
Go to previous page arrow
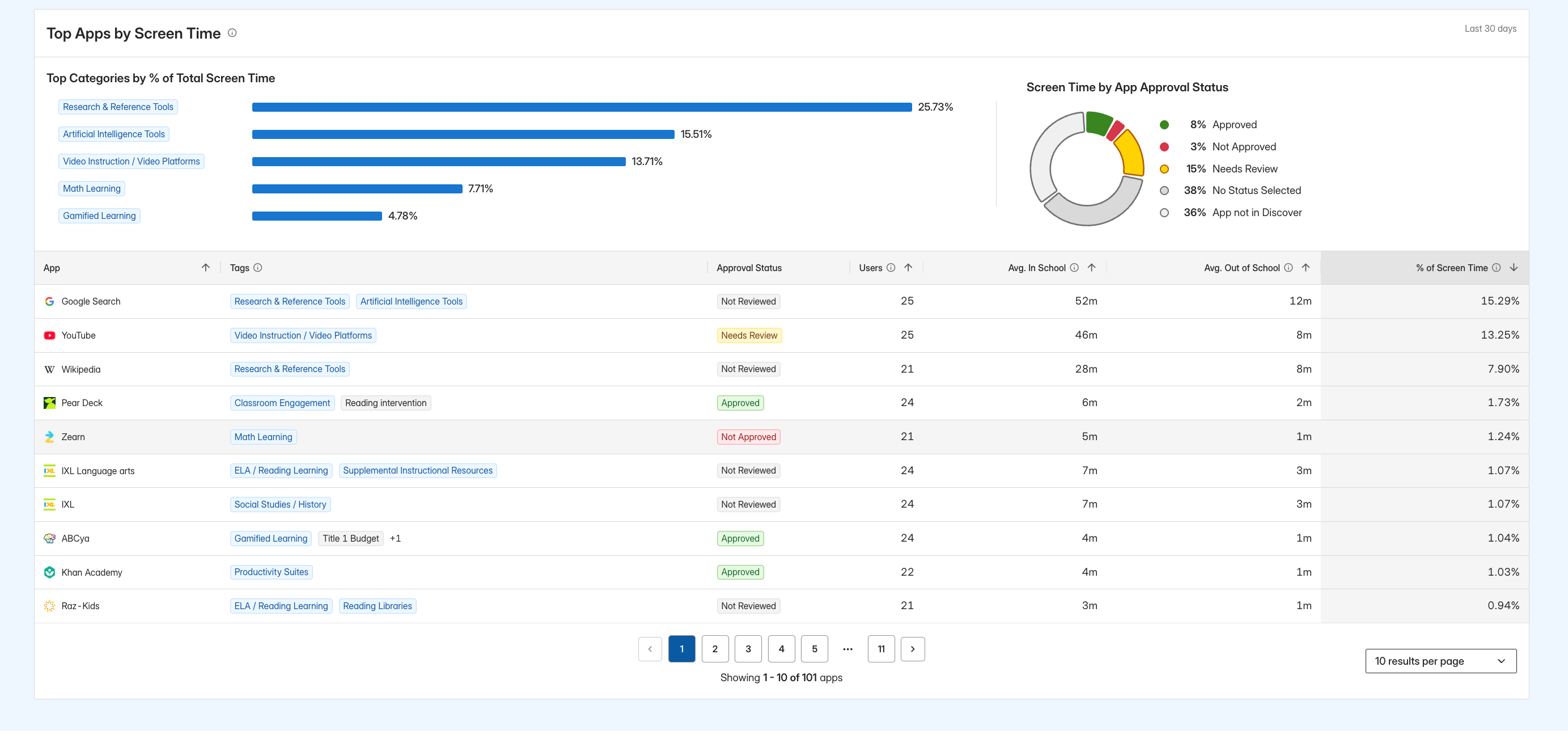pyautogui.click(x=650, y=649)
